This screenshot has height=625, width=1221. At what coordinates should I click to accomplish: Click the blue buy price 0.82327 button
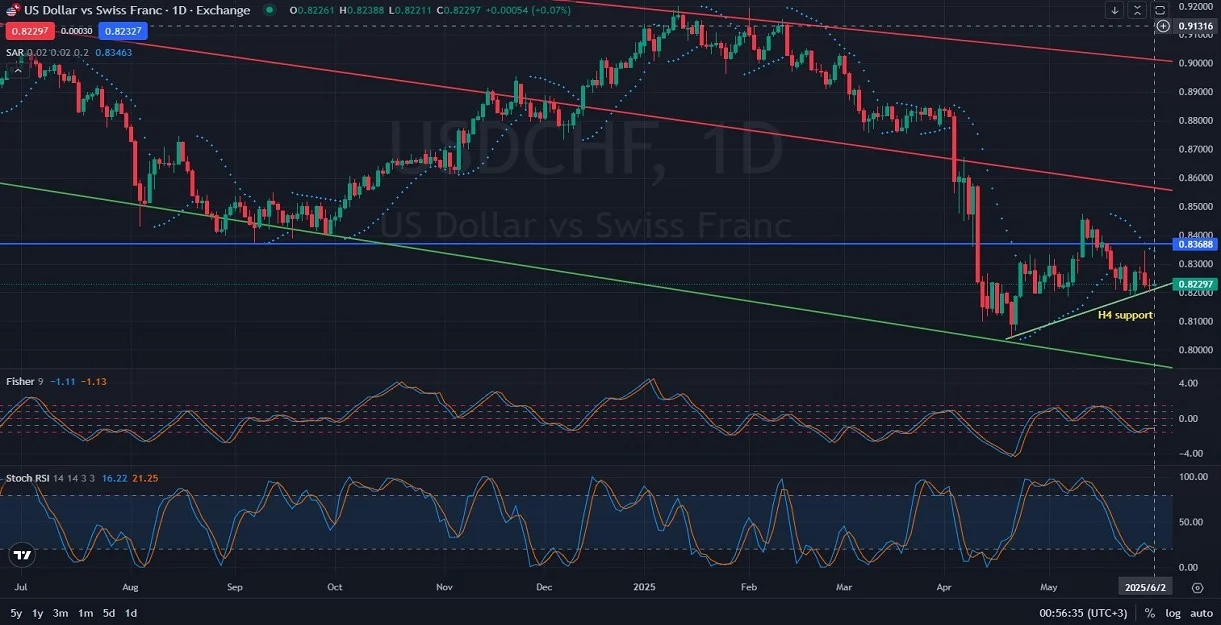[123, 31]
